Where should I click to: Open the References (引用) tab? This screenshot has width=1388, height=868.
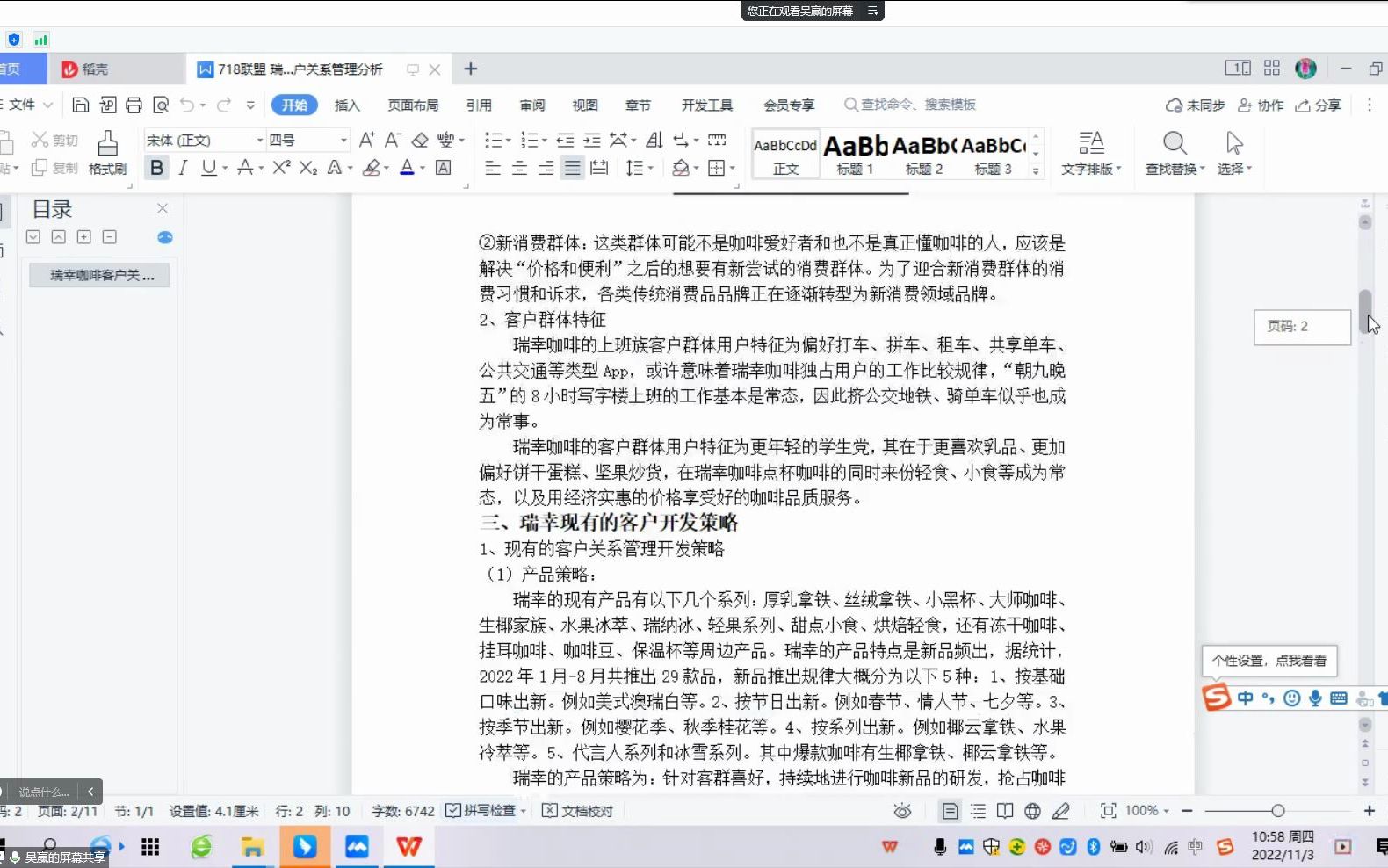click(x=479, y=105)
